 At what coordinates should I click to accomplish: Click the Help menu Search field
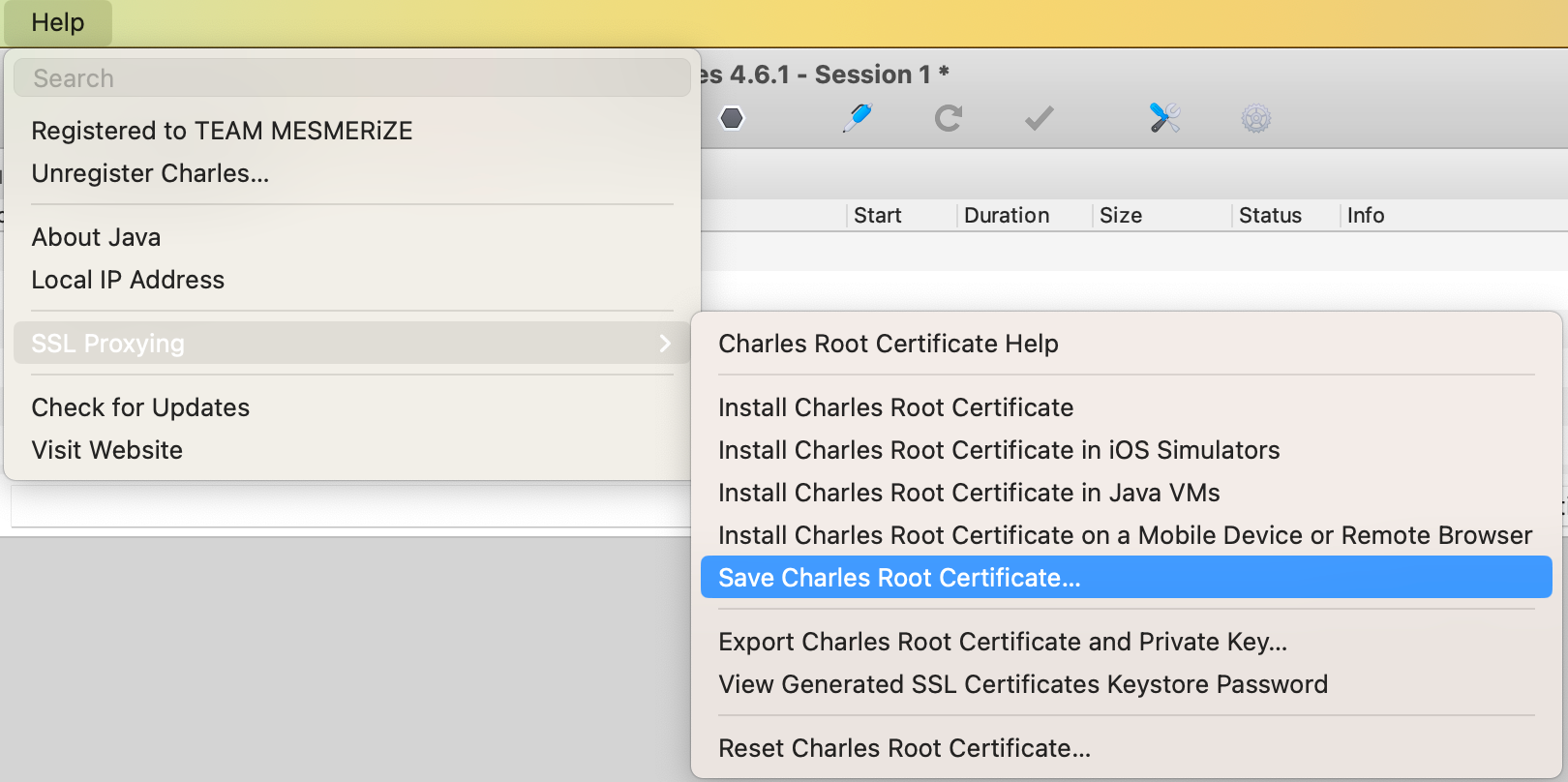352,78
